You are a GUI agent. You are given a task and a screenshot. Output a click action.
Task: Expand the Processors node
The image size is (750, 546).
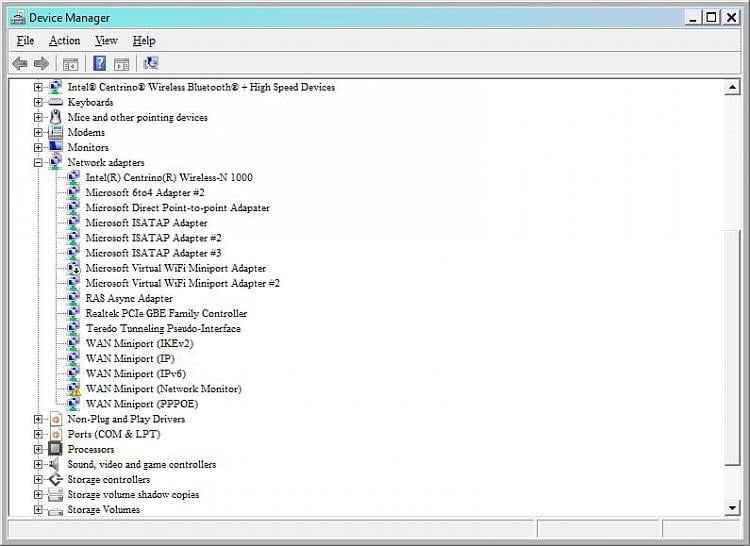coord(38,449)
